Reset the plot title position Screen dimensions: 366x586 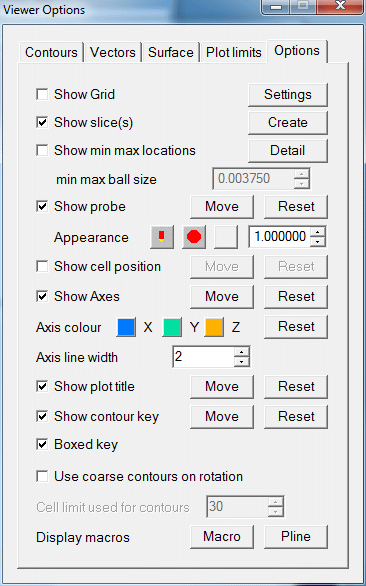296,386
